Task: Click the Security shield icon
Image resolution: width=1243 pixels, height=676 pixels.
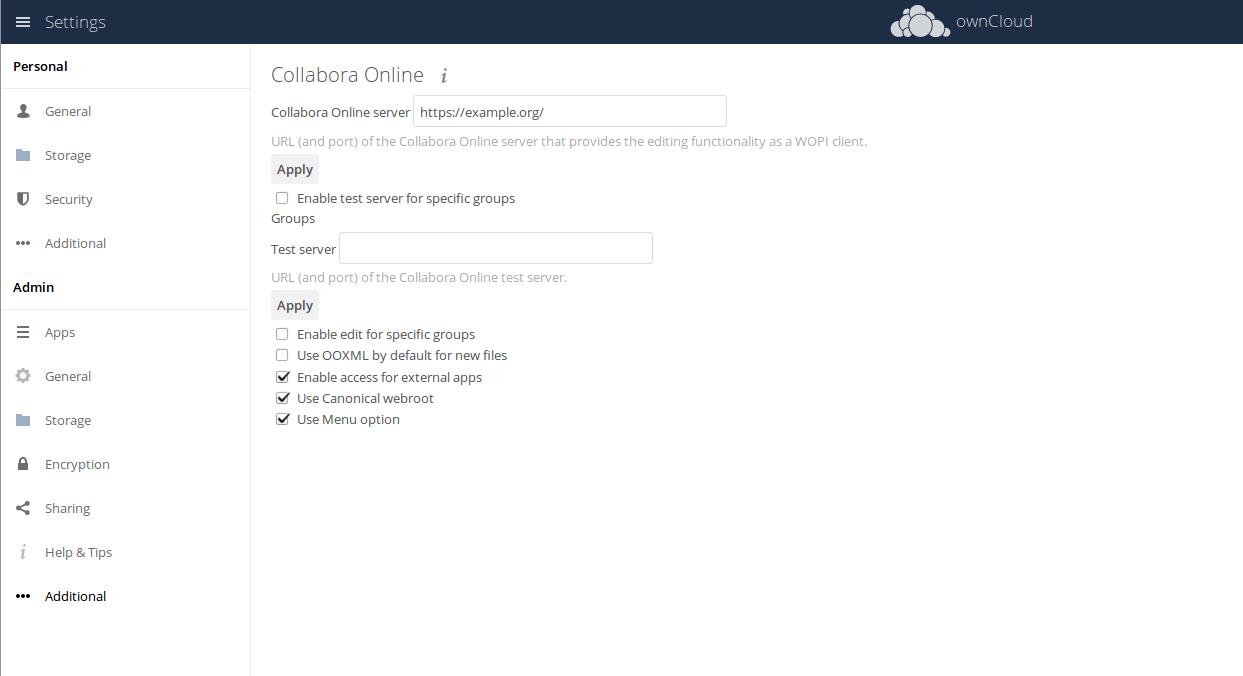Action: (x=23, y=199)
